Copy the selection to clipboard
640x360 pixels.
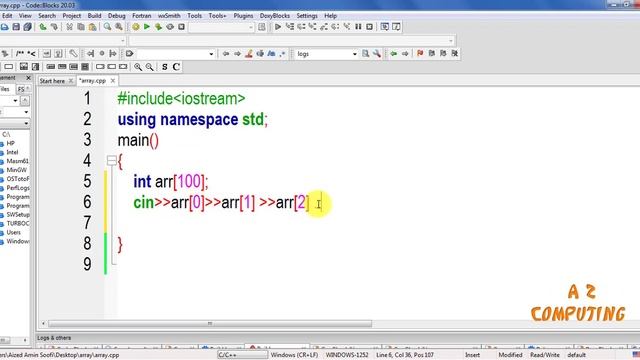(x=81, y=27)
